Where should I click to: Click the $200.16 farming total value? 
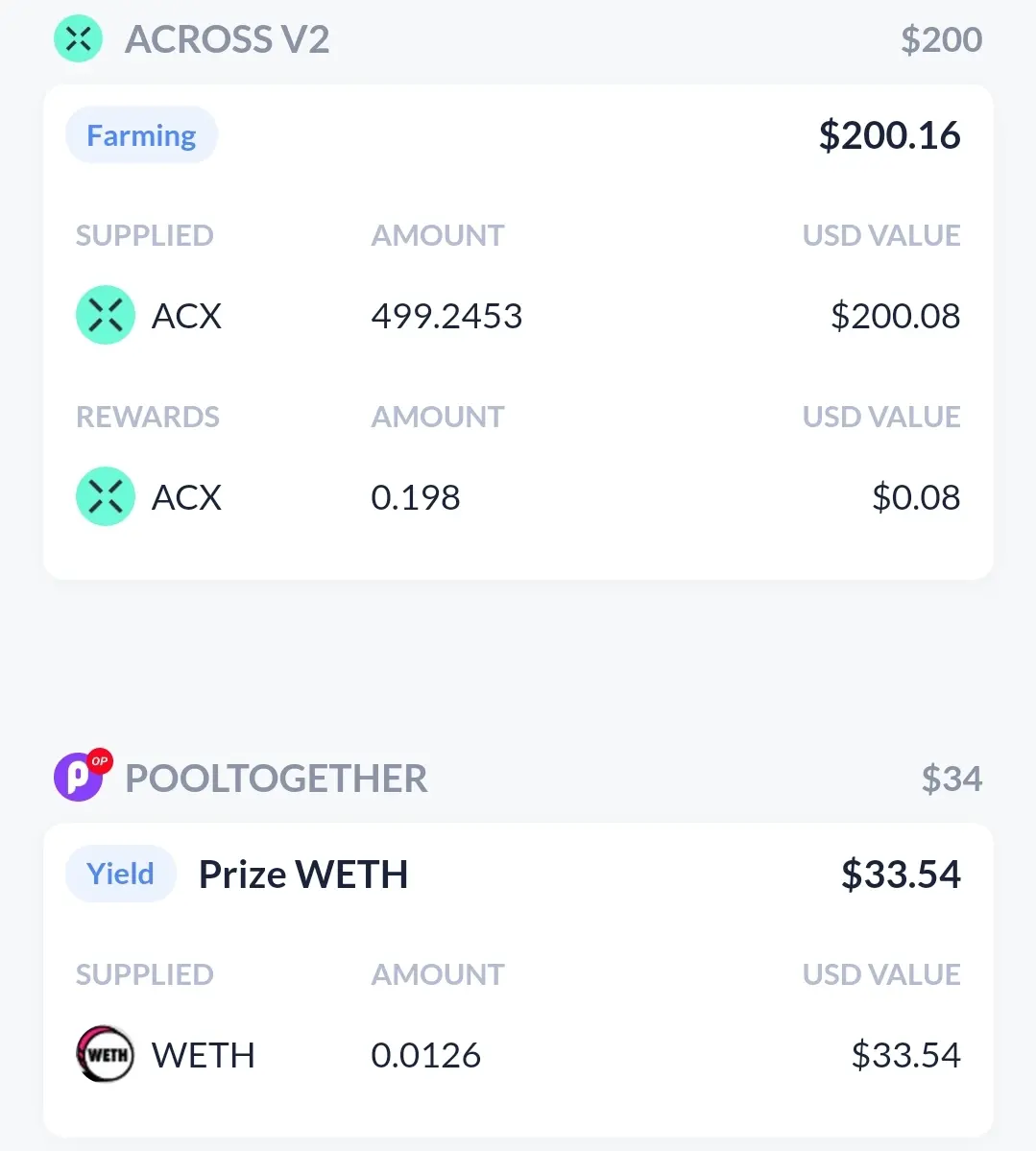tap(889, 135)
